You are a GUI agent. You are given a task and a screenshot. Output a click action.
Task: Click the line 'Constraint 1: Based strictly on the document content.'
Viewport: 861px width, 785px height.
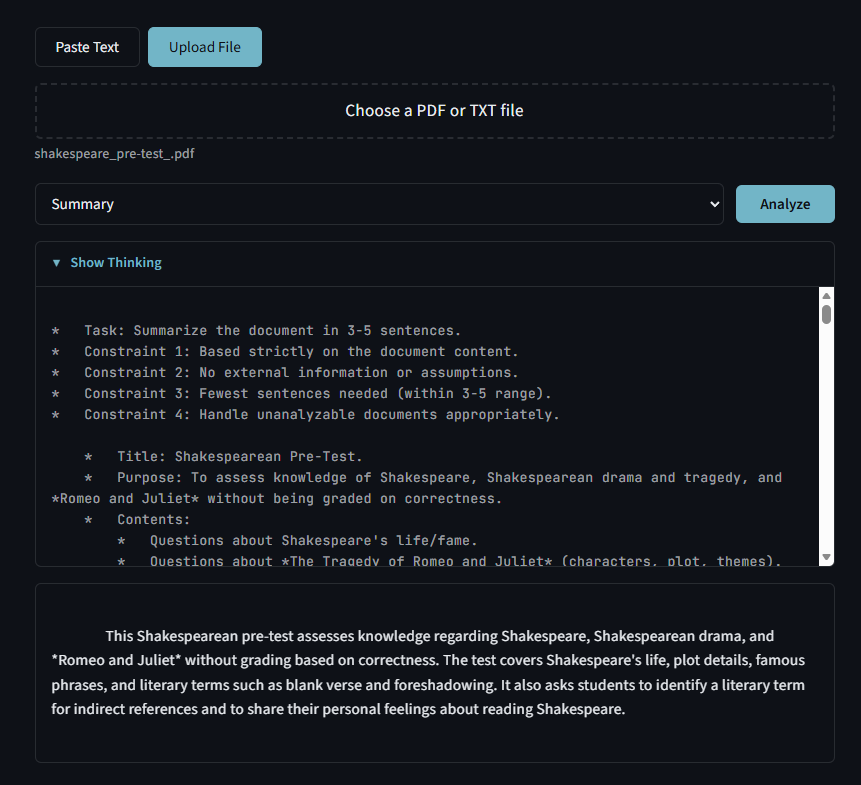301,351
